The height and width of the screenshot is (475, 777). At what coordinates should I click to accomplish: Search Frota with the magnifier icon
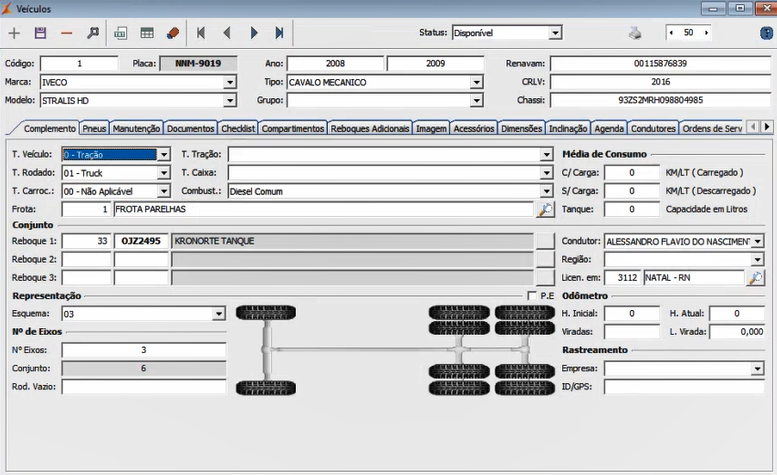[x=545, y=210]
